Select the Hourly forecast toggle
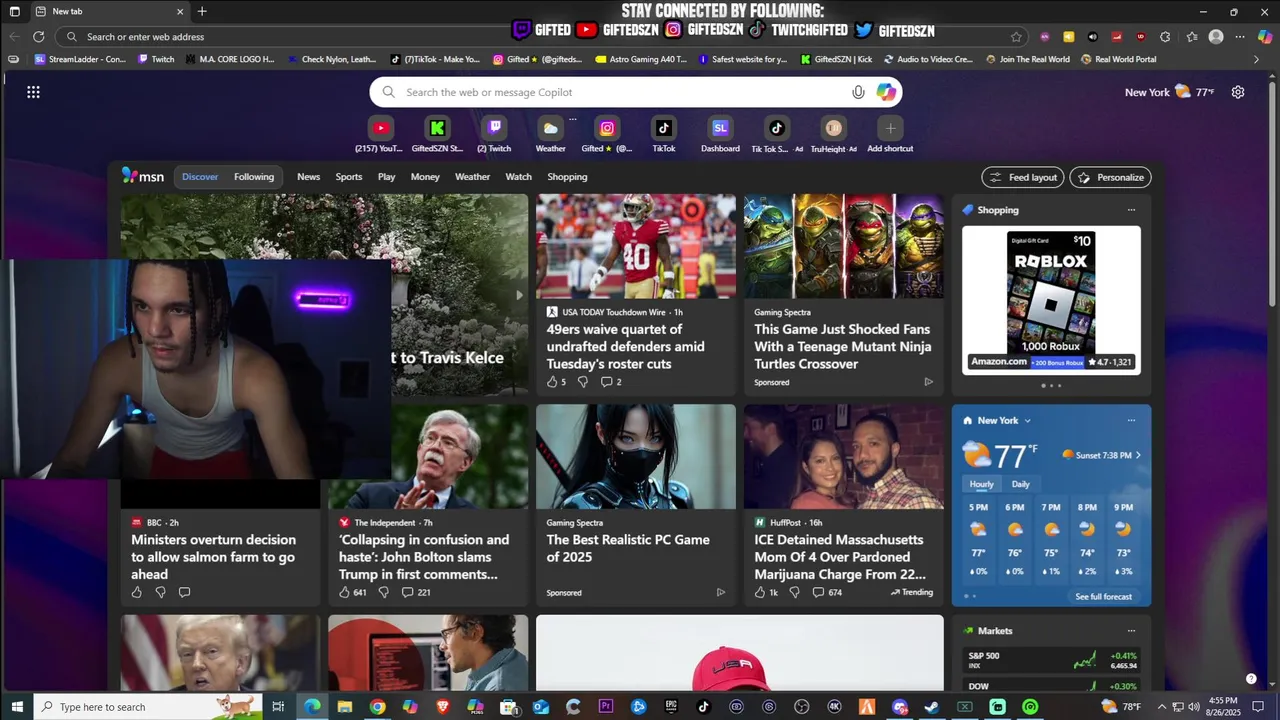This screenshot has height=720, width=1280. pyautogui.click(x=982, y=484)
